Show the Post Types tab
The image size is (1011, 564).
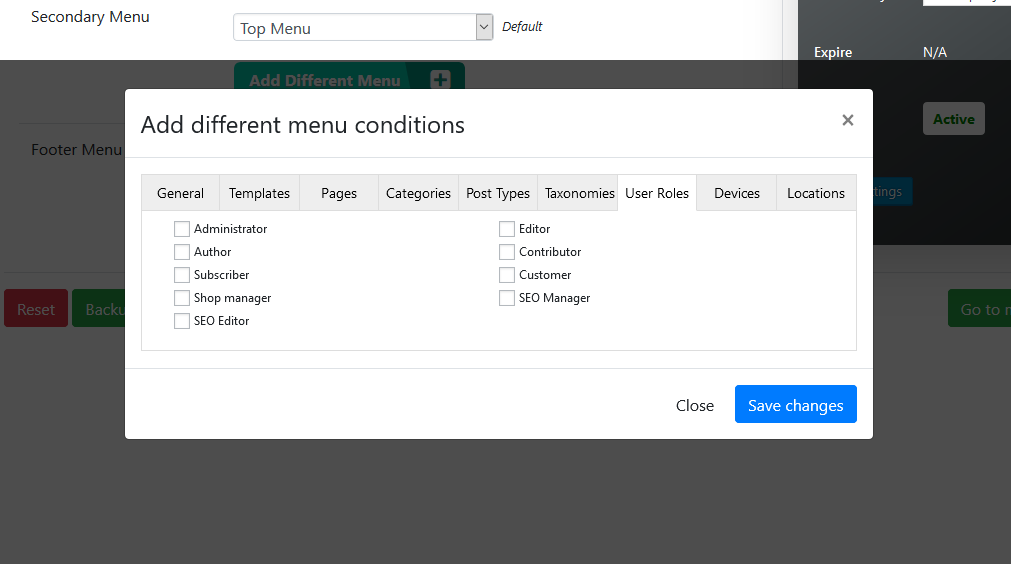pos(498,193)
